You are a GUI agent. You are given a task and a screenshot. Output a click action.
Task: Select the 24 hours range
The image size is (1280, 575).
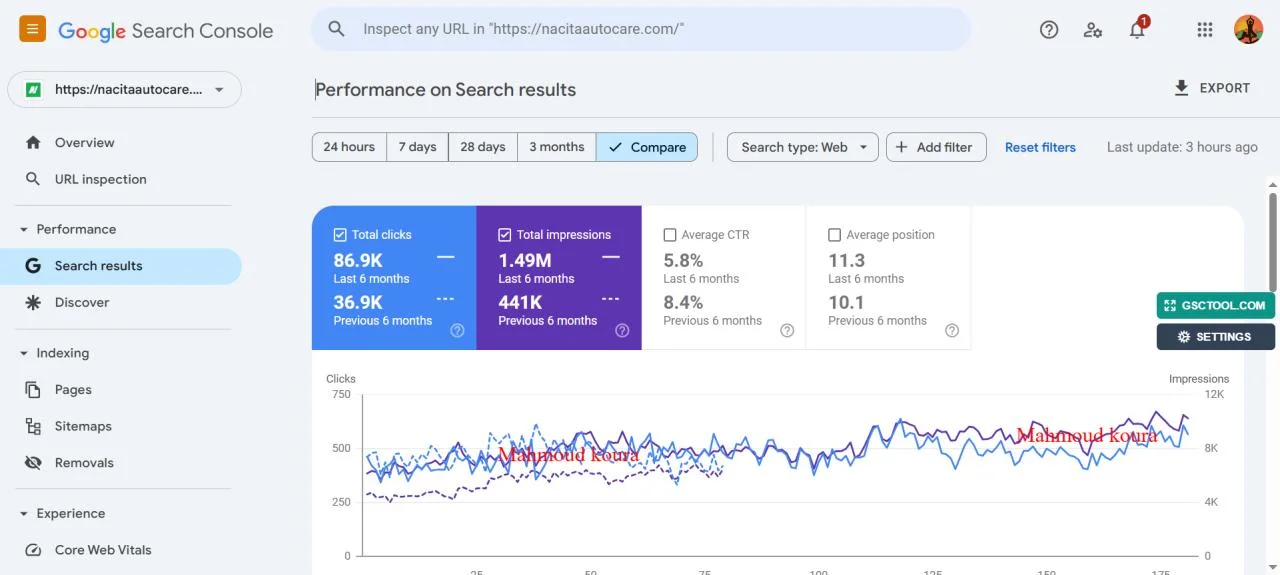349,147
